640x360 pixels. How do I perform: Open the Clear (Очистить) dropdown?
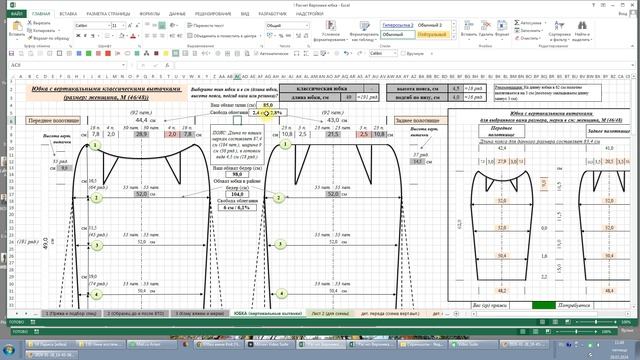527,38
